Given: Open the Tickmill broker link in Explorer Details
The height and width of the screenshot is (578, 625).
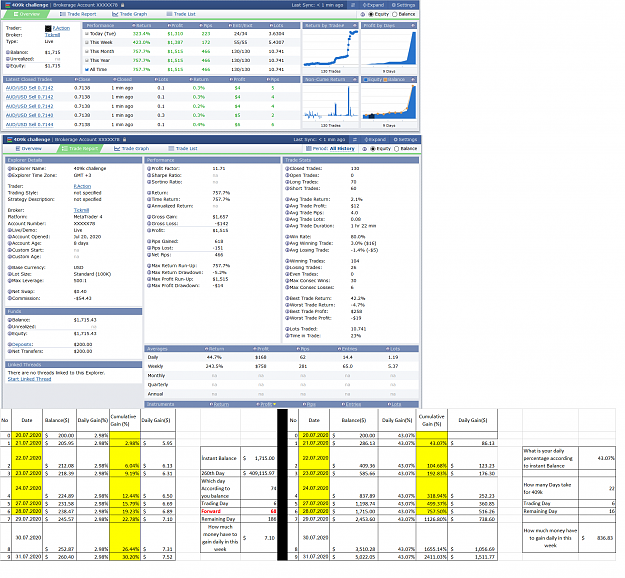Looking at the screenshot, I should tap(81, 210).
